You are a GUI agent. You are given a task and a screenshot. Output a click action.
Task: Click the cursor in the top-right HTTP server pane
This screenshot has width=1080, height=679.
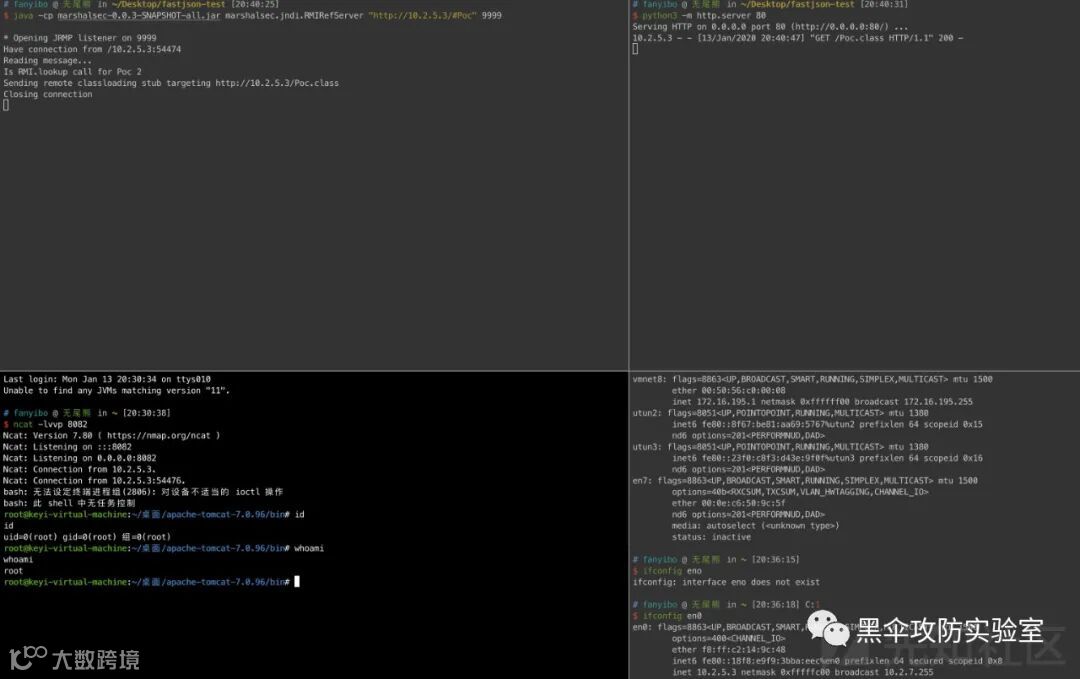point(635,49)
